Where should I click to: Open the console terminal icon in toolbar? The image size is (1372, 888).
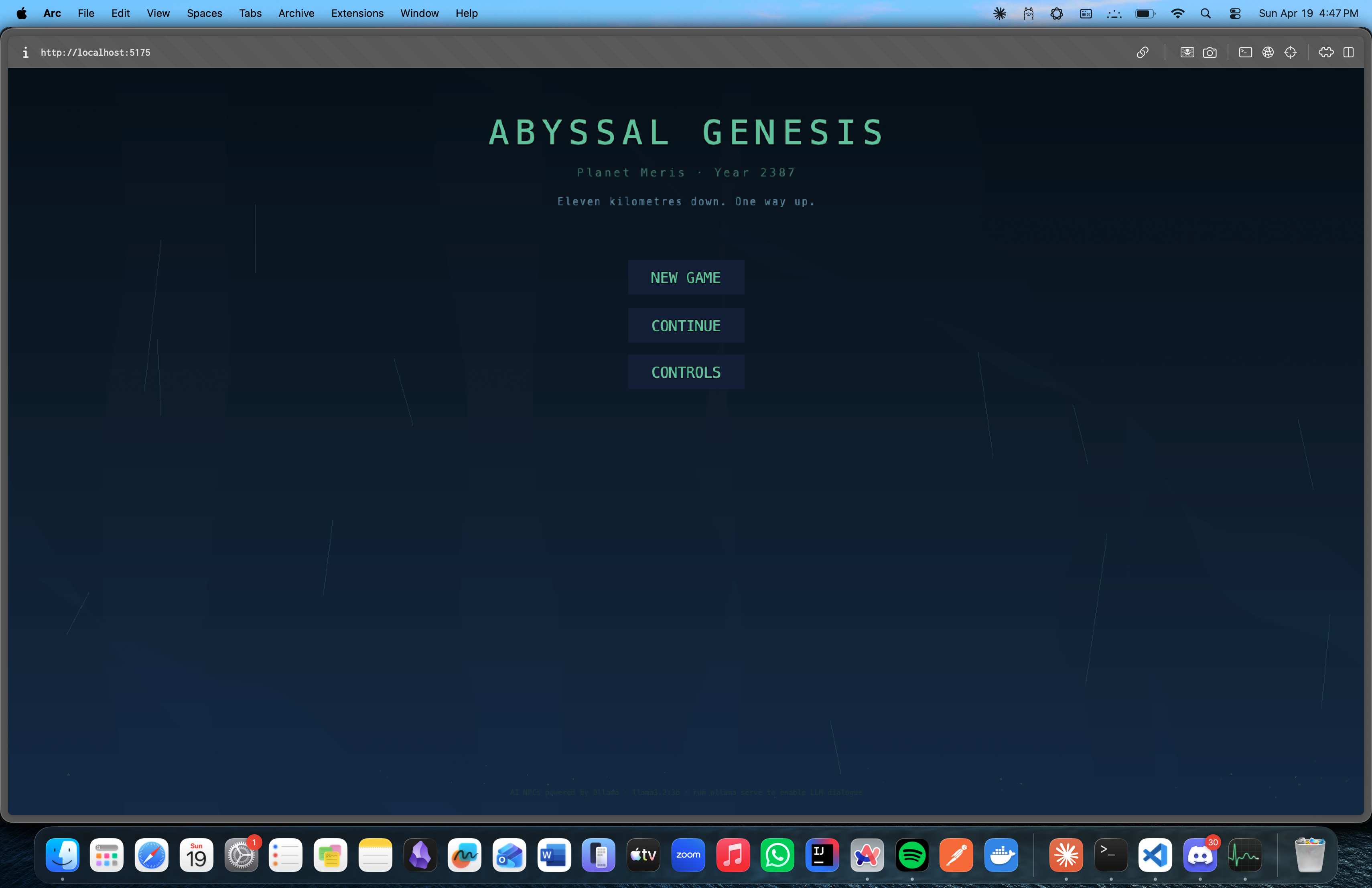1245,53
